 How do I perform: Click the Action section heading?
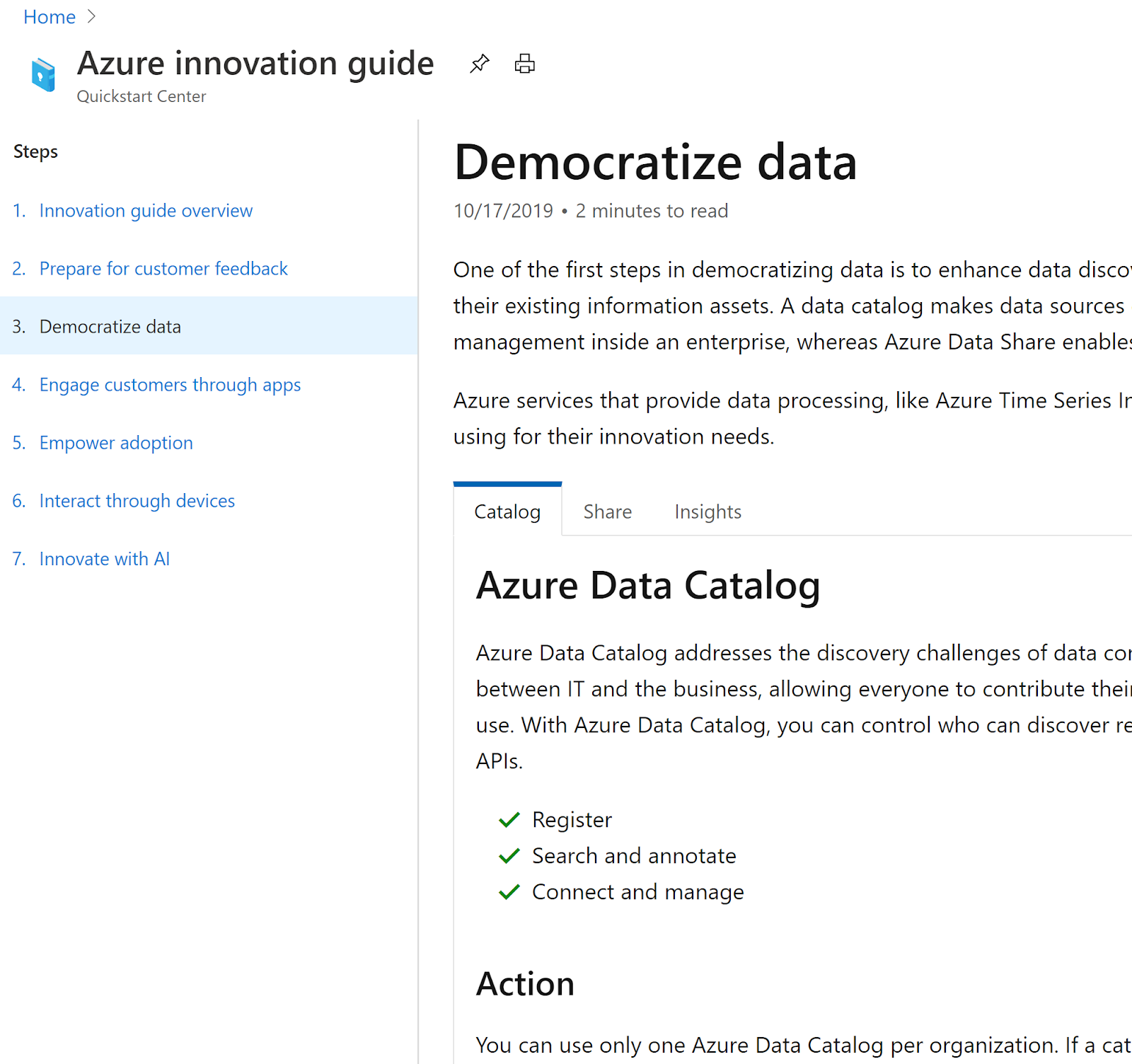coord(525,984)
